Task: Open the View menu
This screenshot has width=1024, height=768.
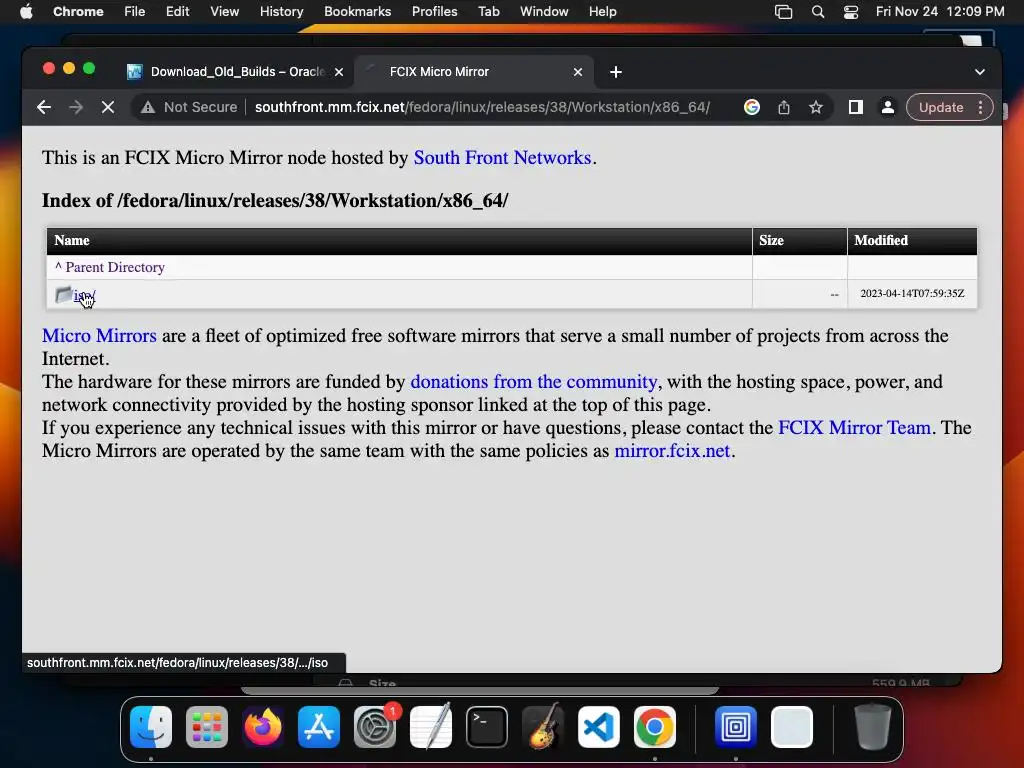Action: pos(224,11)
